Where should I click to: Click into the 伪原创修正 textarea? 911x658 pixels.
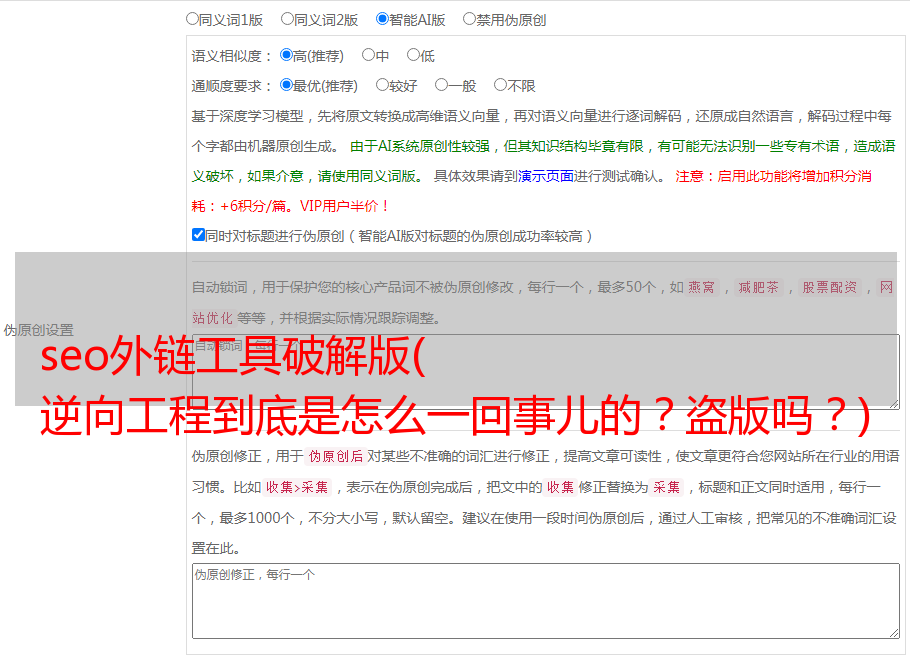[546, 601]
